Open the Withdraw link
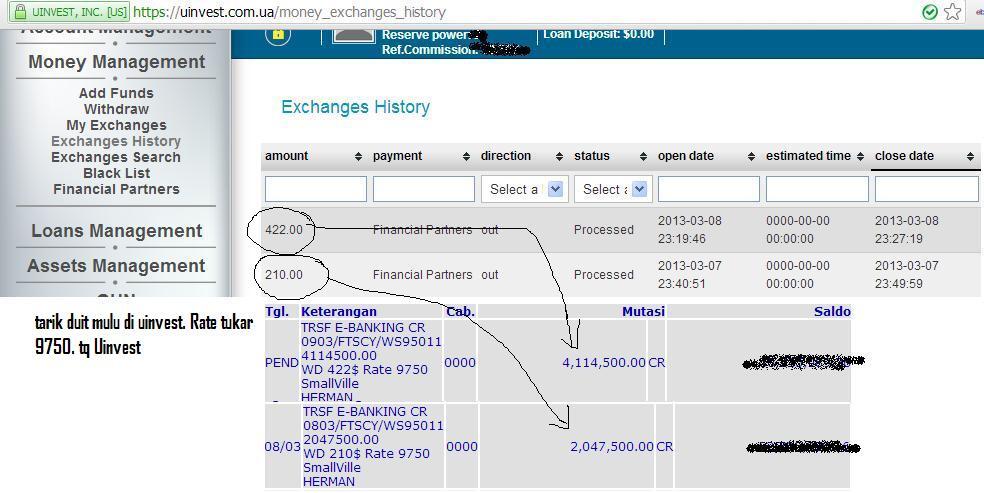The width and height of the screenshot is (984, 493). pos(116,109)
